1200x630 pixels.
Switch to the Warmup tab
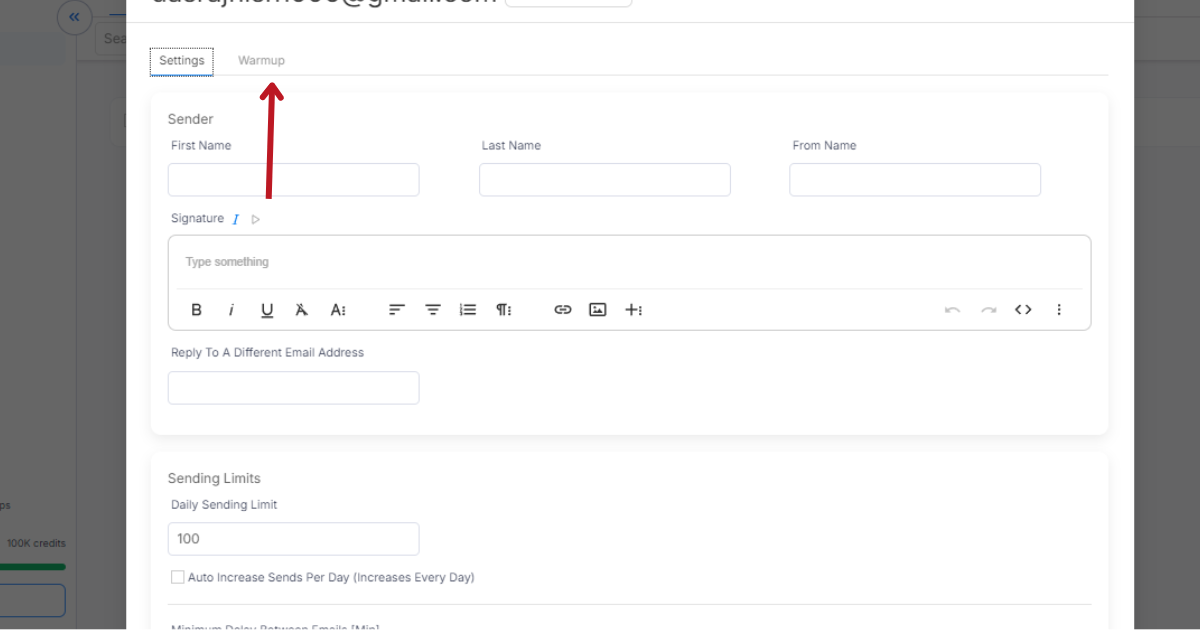pyautogui.click(x=261, y=60)
